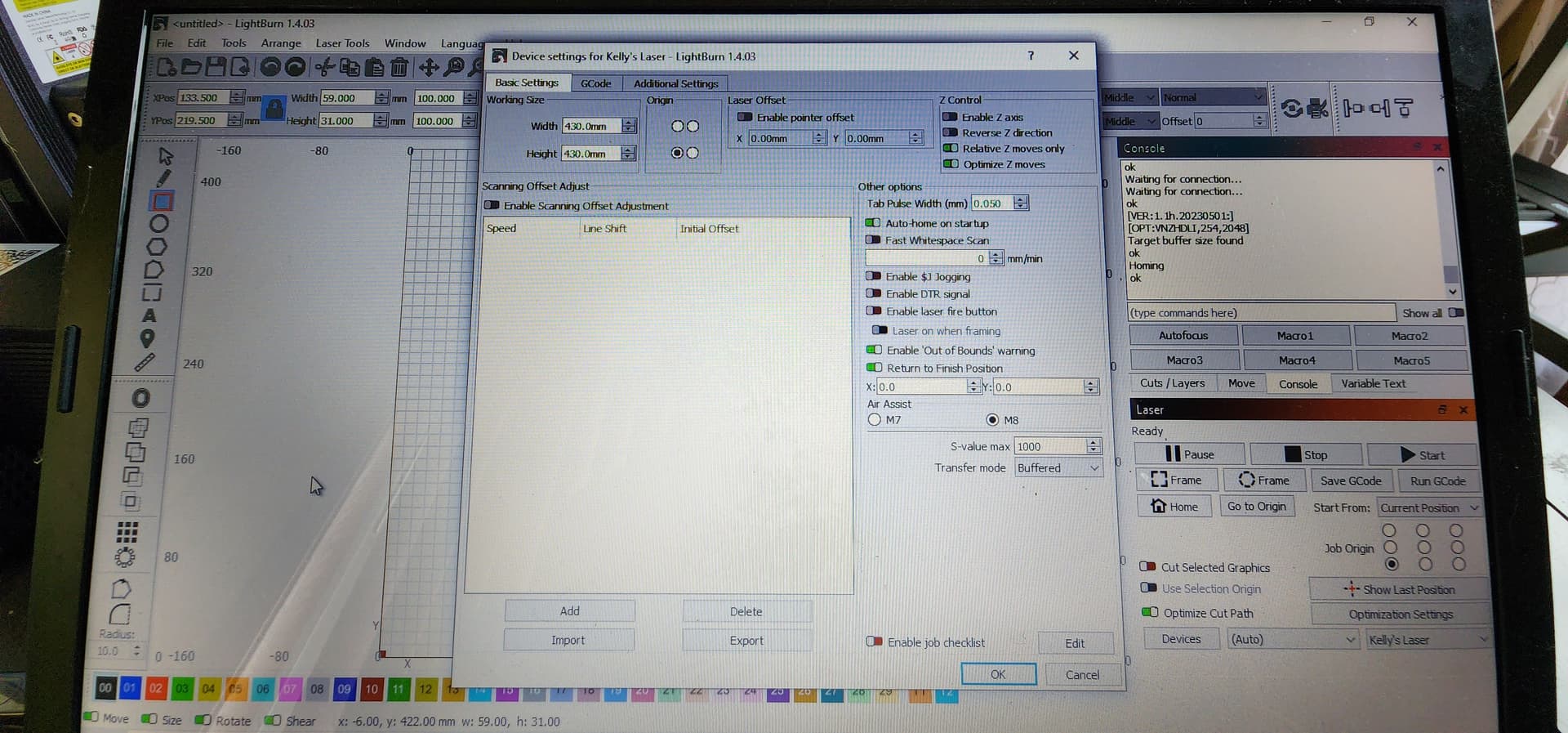Click the Delete trash can icon

tap(399, 67)
